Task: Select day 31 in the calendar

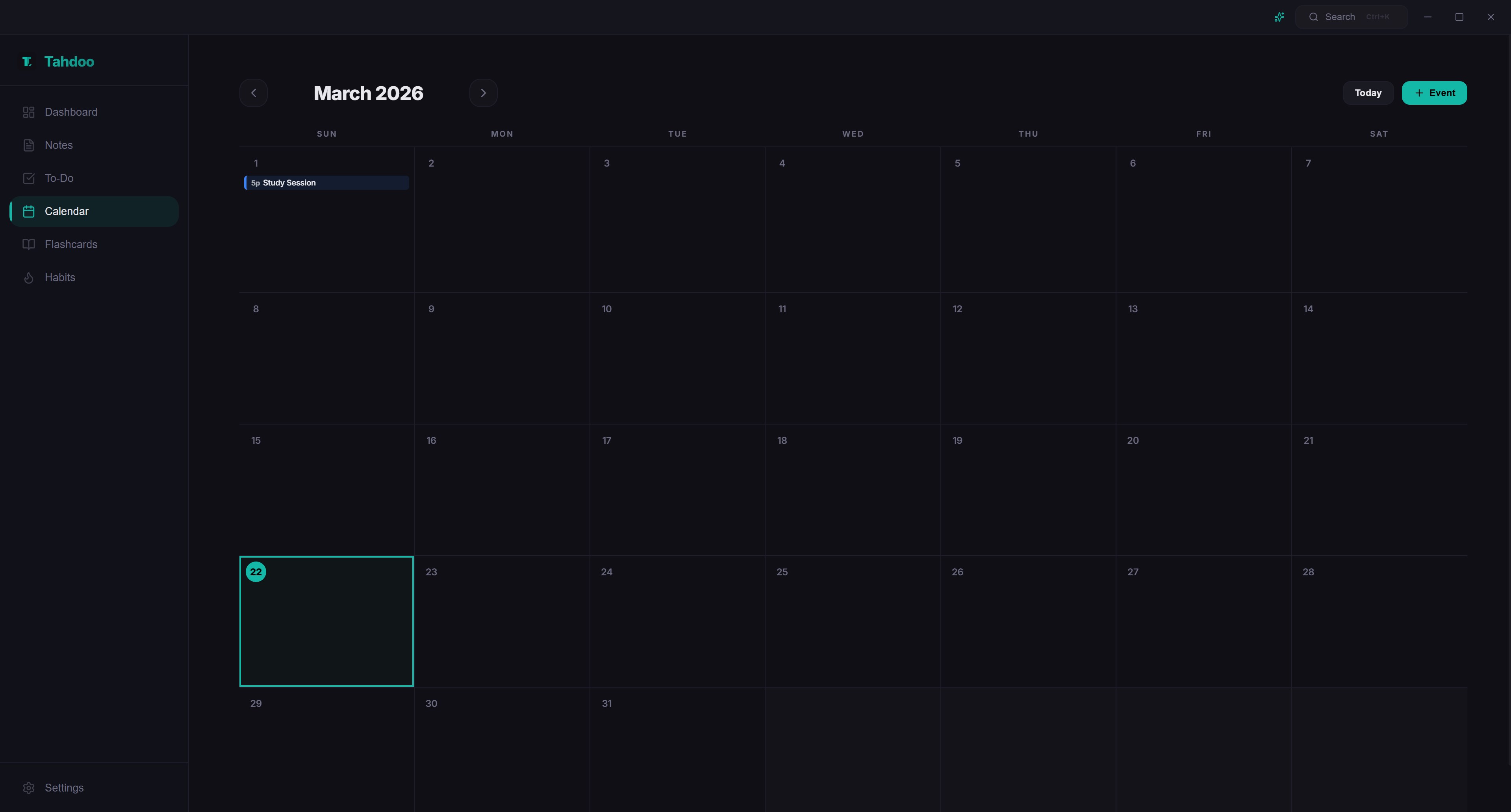Action: point(677,749)
